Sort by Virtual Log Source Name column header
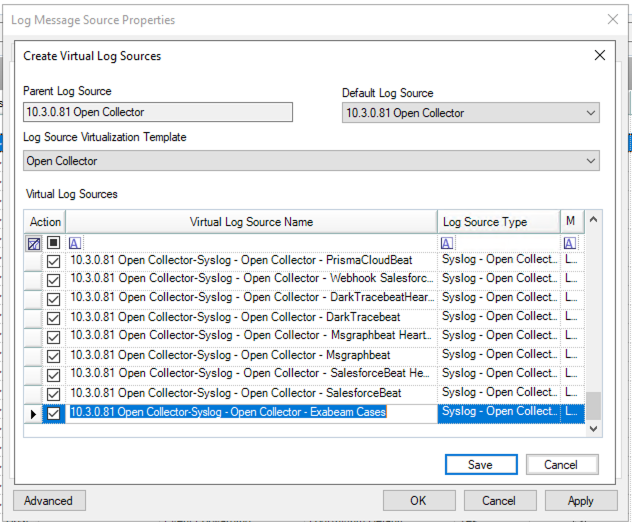The image size is (632, 522). coord(251,222)
